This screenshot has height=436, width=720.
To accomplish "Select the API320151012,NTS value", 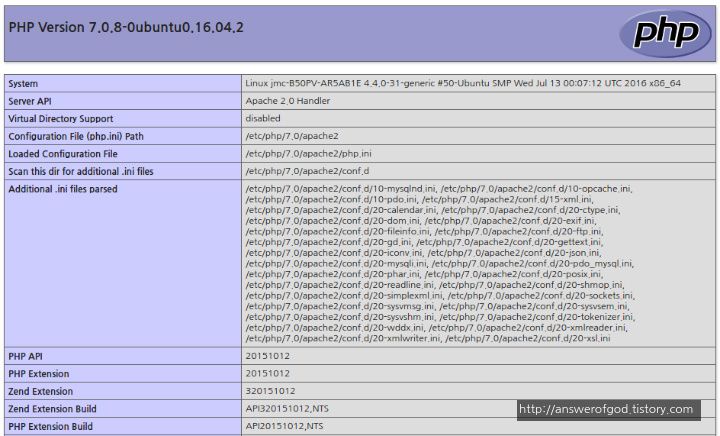I will click(x=287, y=408).
